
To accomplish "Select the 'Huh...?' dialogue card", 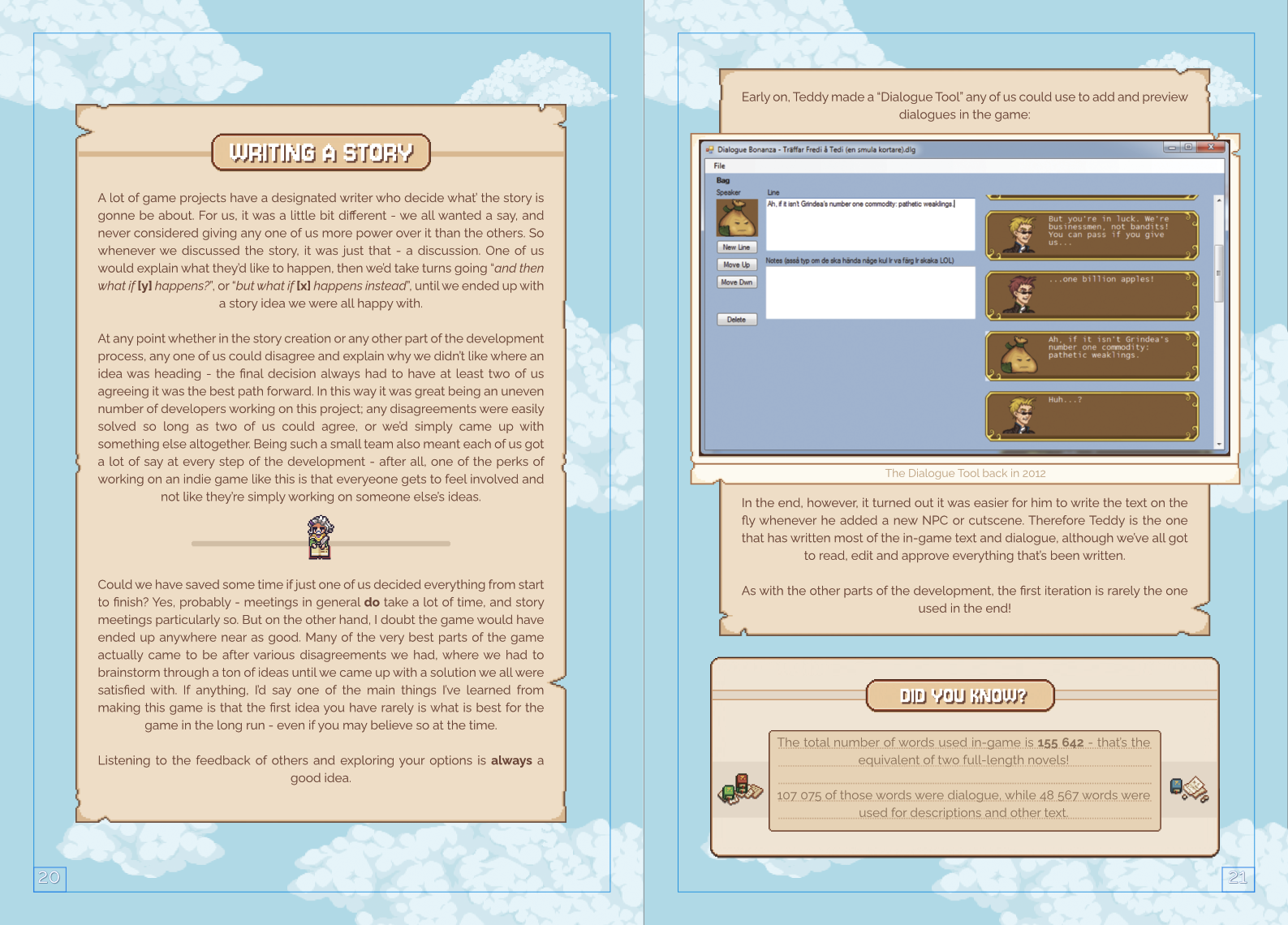I will (1092, 416).
